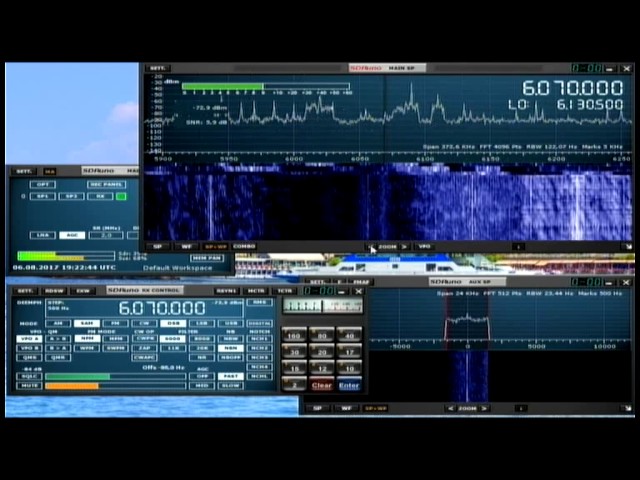
Task: Enable notch NCH1
Action: tap(260, 339)
